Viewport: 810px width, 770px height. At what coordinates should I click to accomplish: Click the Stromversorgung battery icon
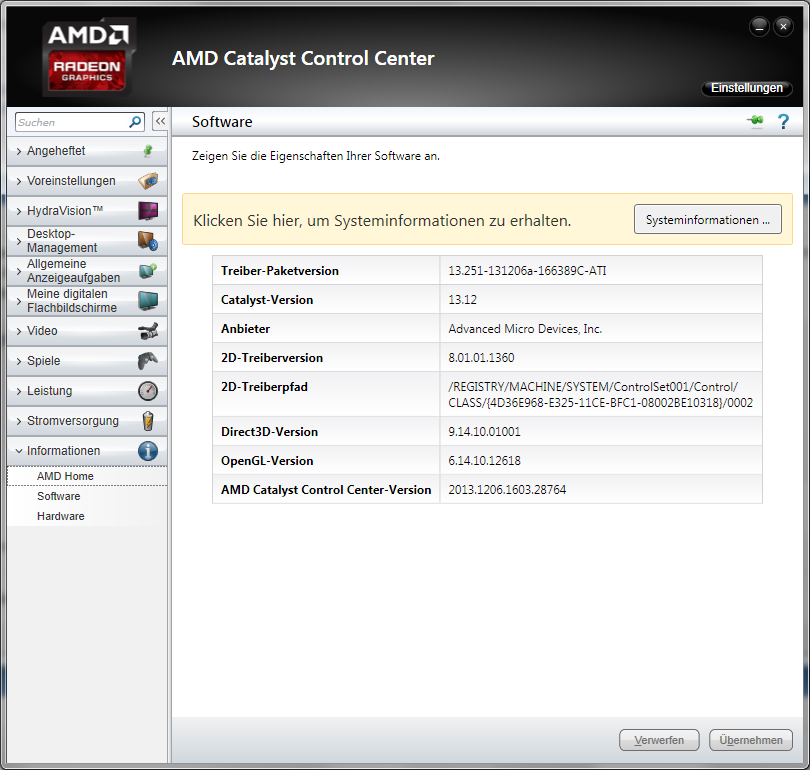[148, 420]
